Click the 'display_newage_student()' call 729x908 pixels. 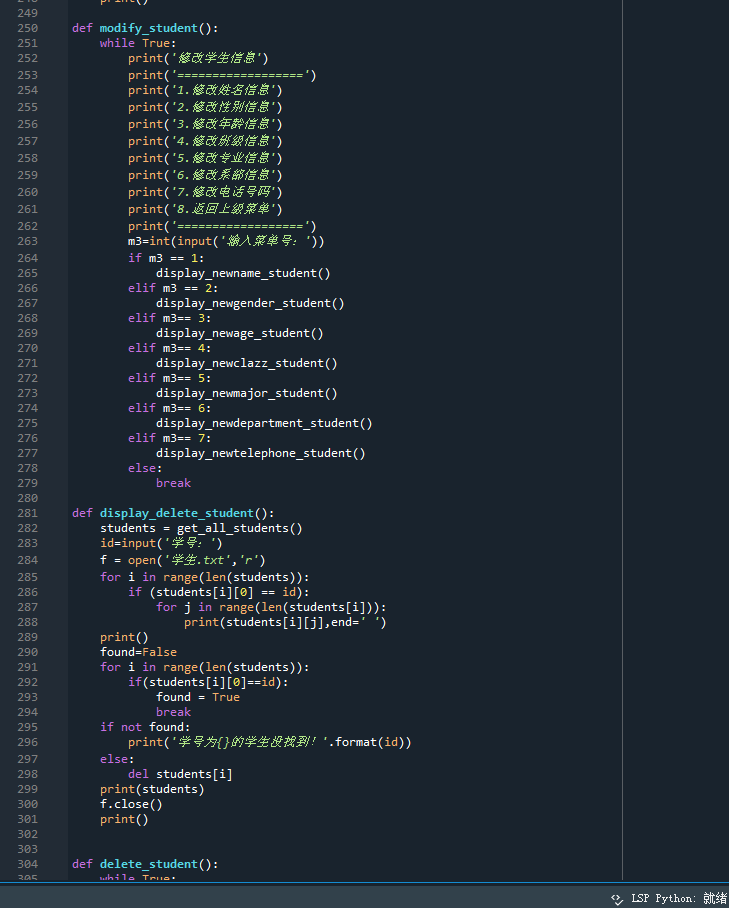coord(240,334)
